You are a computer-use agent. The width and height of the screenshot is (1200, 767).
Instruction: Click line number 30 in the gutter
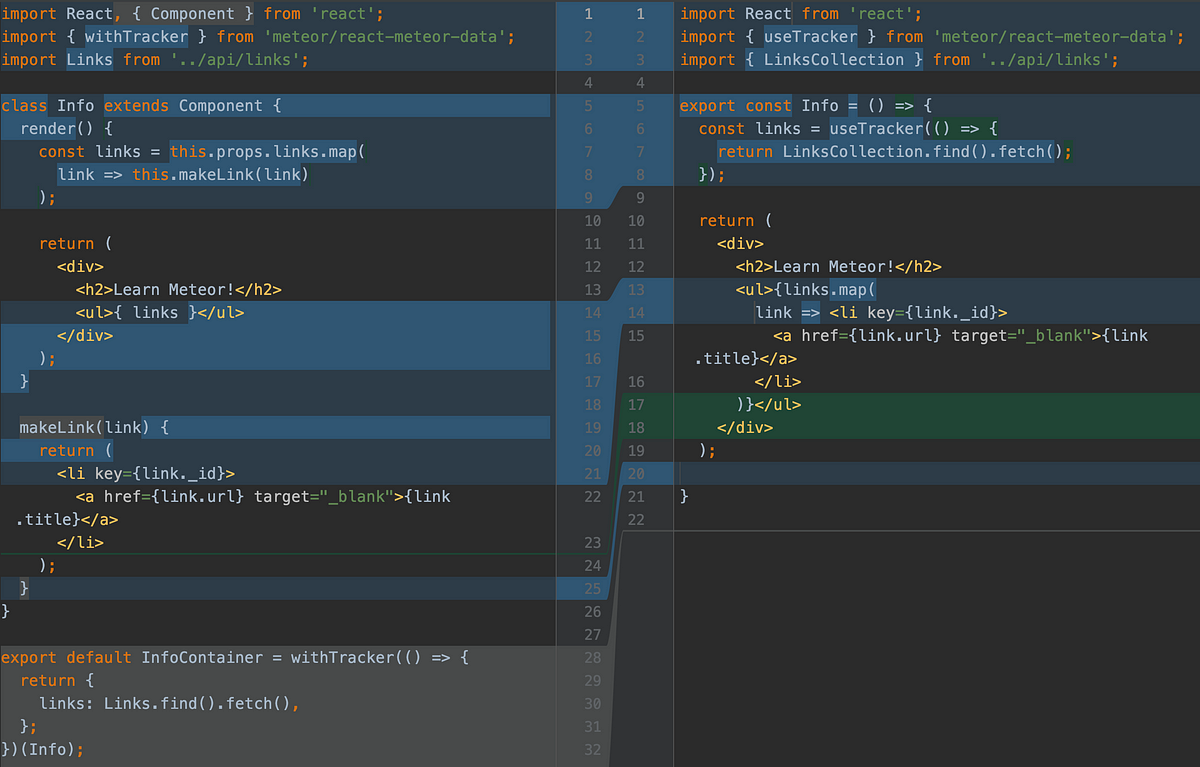[593, 704]
